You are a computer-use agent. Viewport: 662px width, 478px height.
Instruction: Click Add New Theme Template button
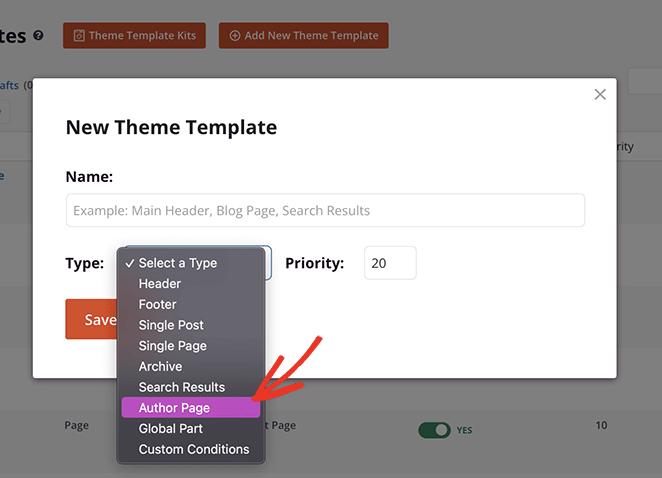[x=304, y=35]
